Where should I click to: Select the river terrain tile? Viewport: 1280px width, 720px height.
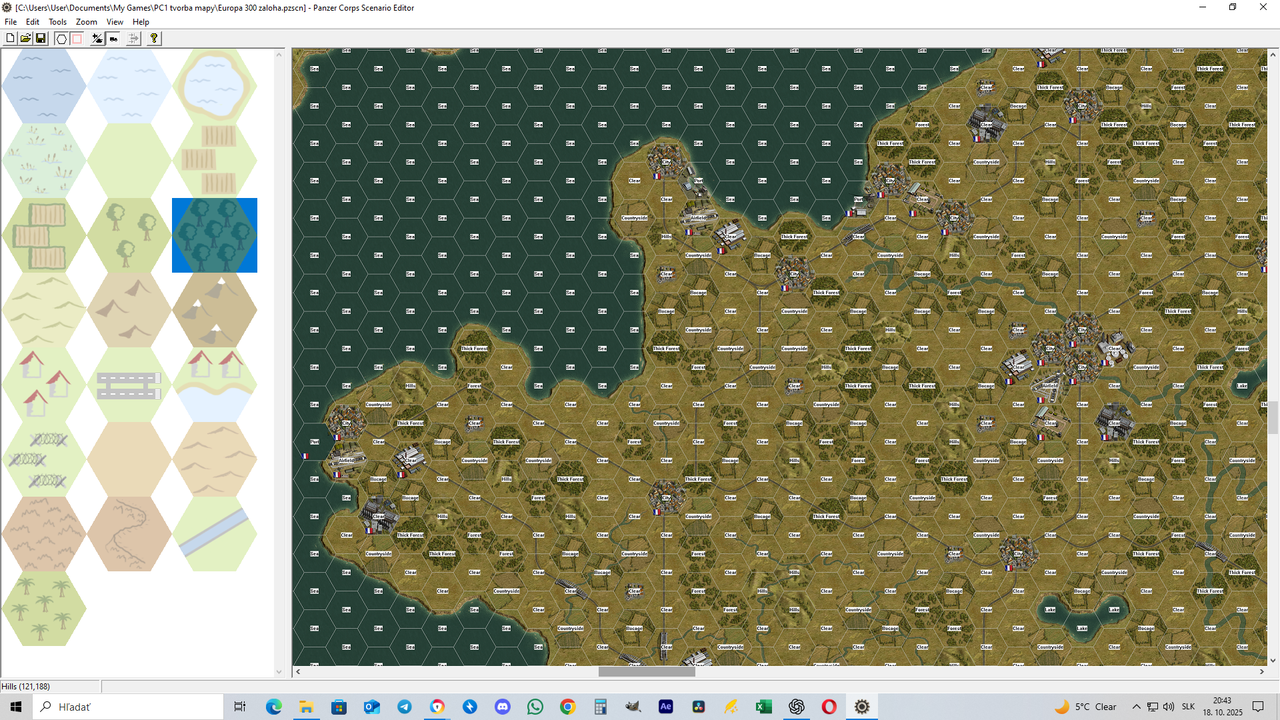coord(214,534)
